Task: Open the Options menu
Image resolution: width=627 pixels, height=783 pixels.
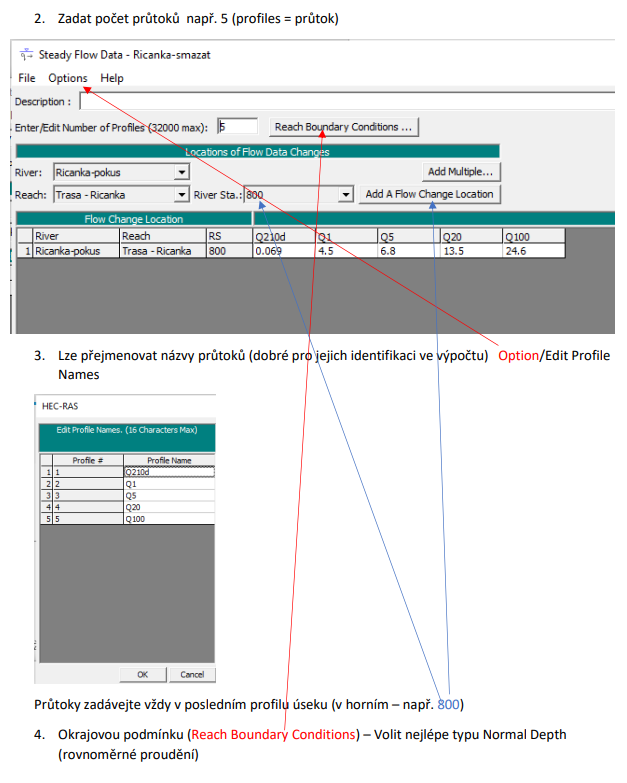Action: pyautogui.click(x=68, y=78)
